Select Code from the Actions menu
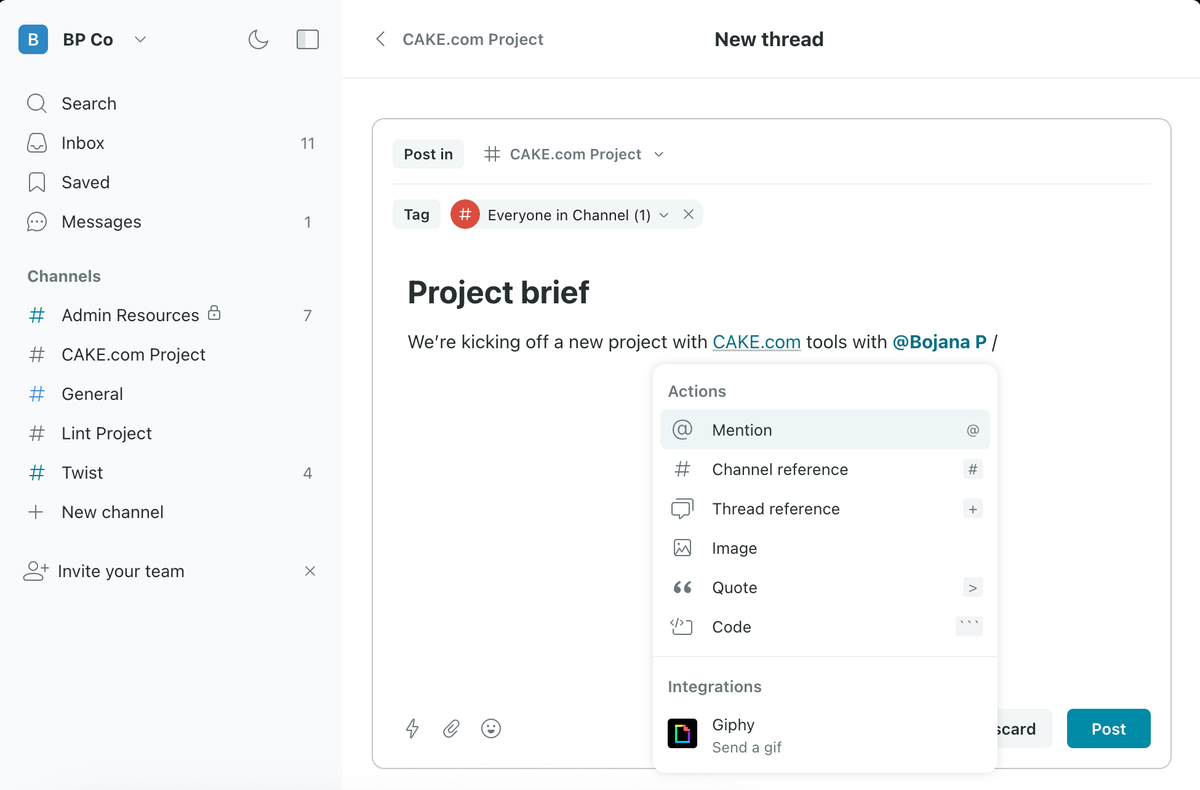The width and height of the screenshot is (1200, 790). coord(825,627)
